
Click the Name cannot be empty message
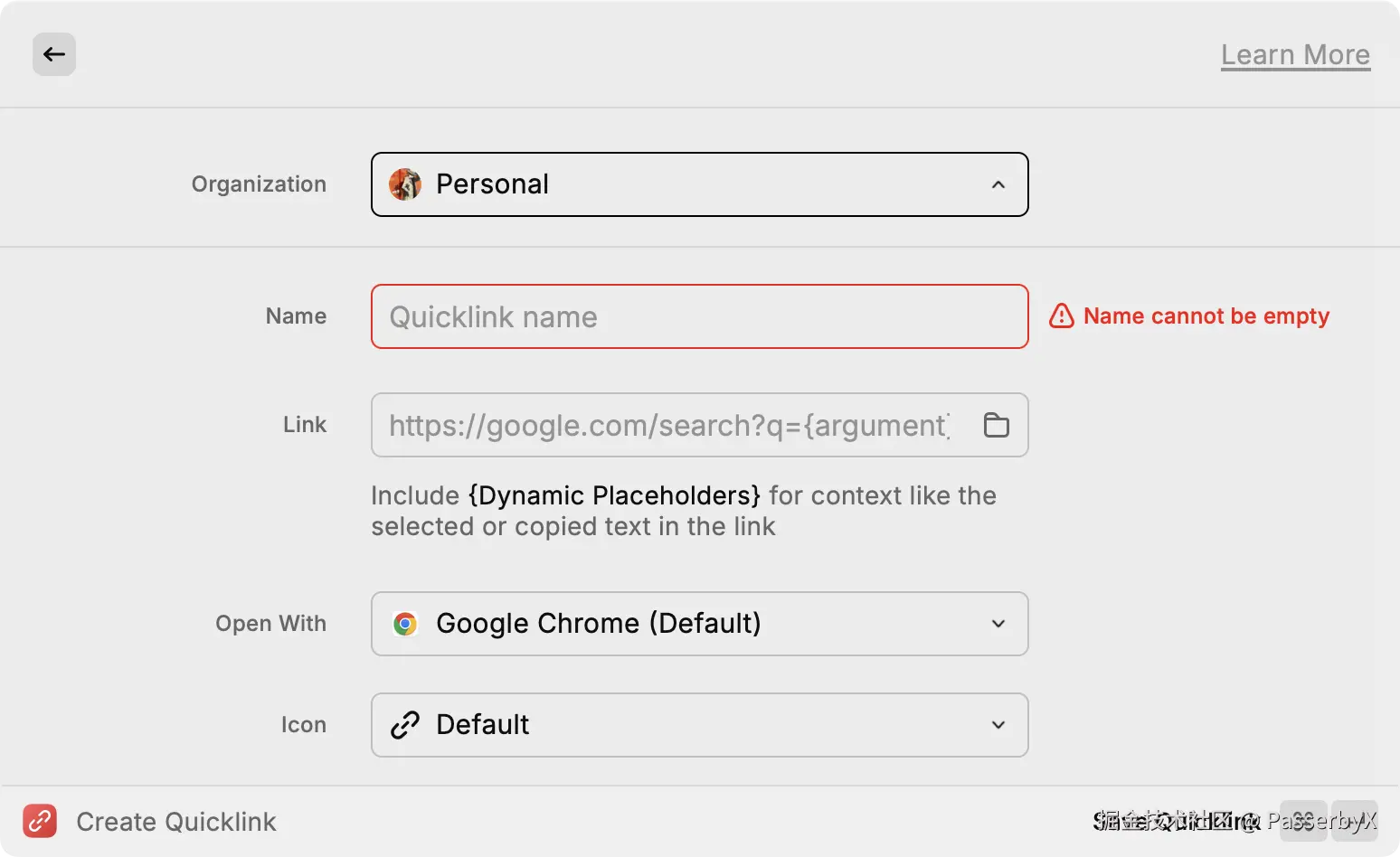coord(1206,316)
